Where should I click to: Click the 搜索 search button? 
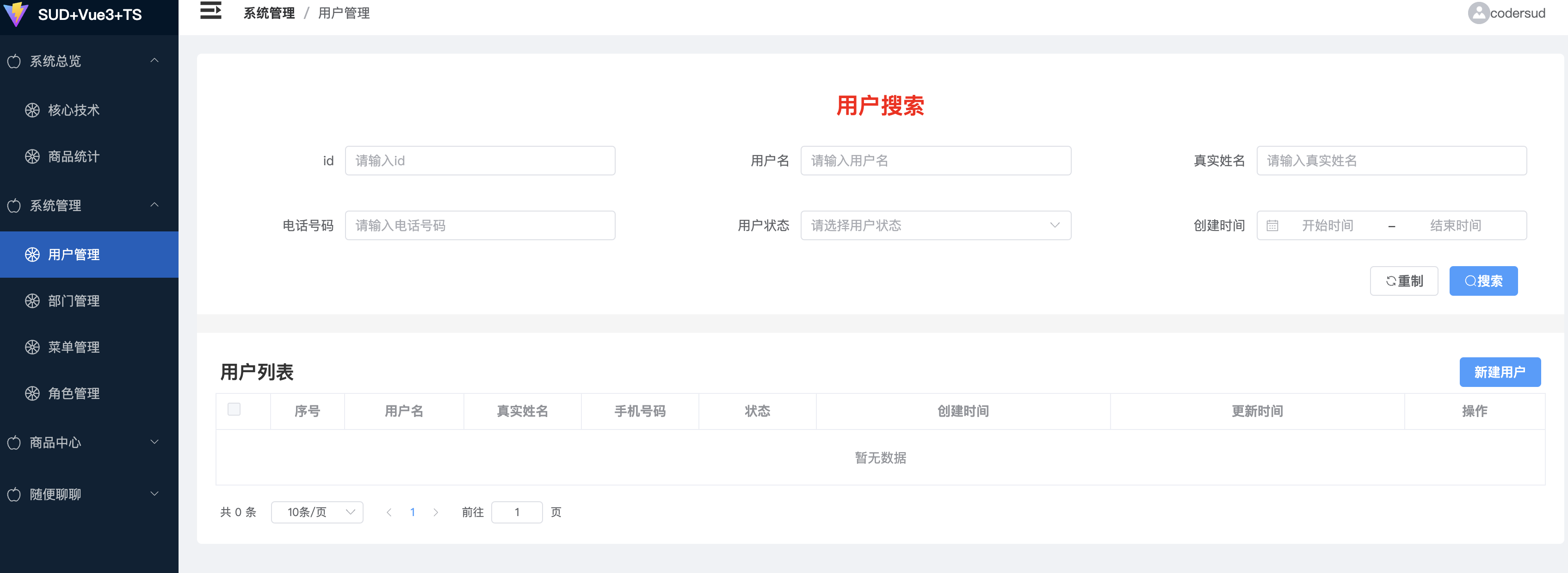1483,281
